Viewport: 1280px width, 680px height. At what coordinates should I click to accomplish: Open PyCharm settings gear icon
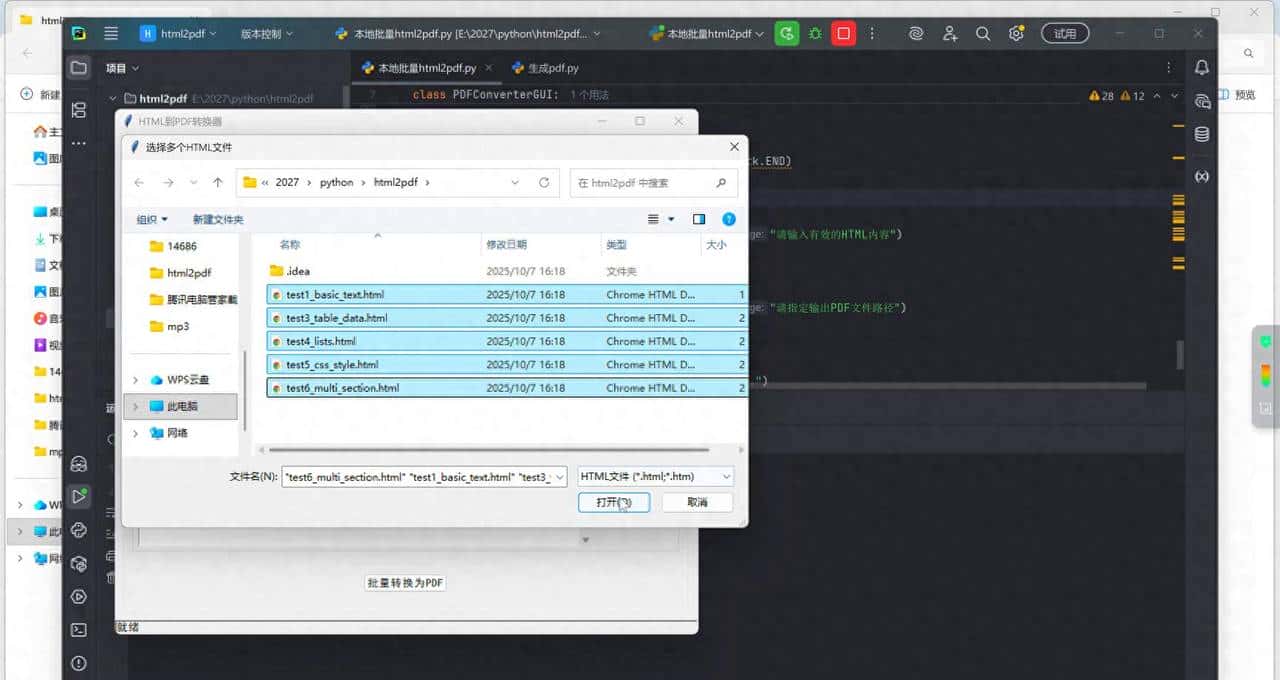1016,33
